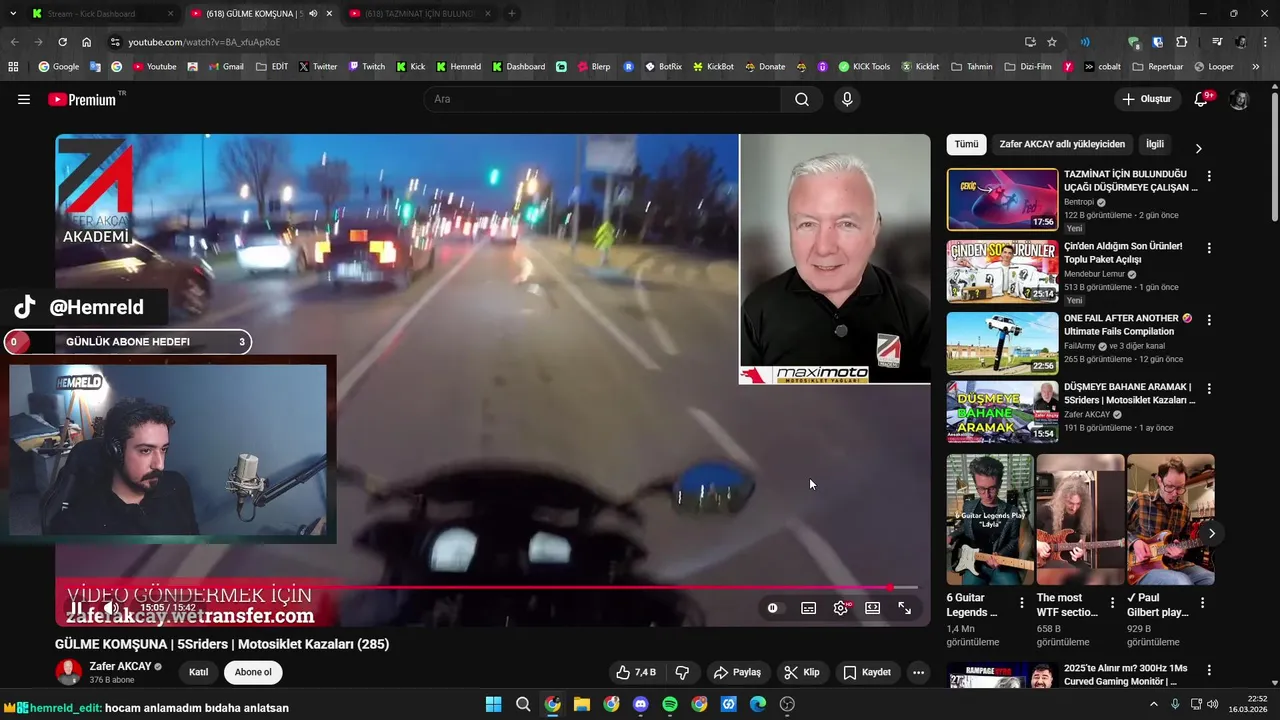Start voice search with microphone icon
This screenshot has width=1280, height=720.
tap(847, 99)
